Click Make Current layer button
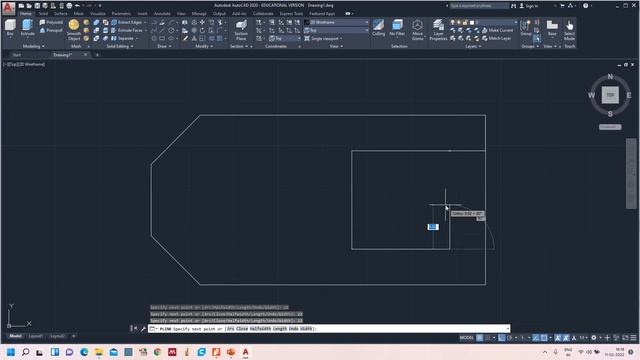This screenshot has width=640, height=360. tap(497, 30)
